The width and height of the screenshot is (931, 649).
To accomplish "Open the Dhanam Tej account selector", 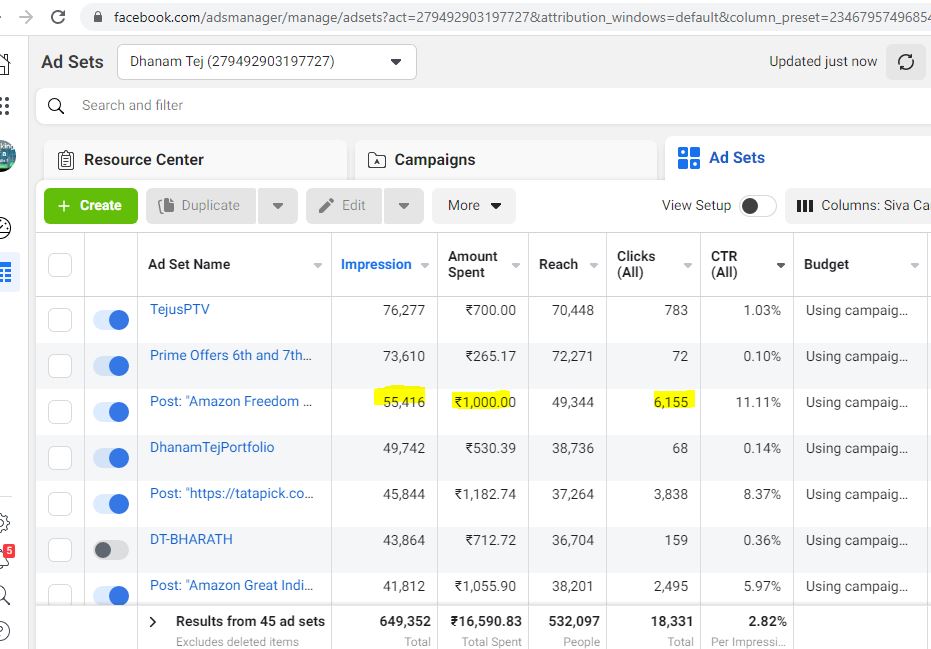I will (267, 62).
